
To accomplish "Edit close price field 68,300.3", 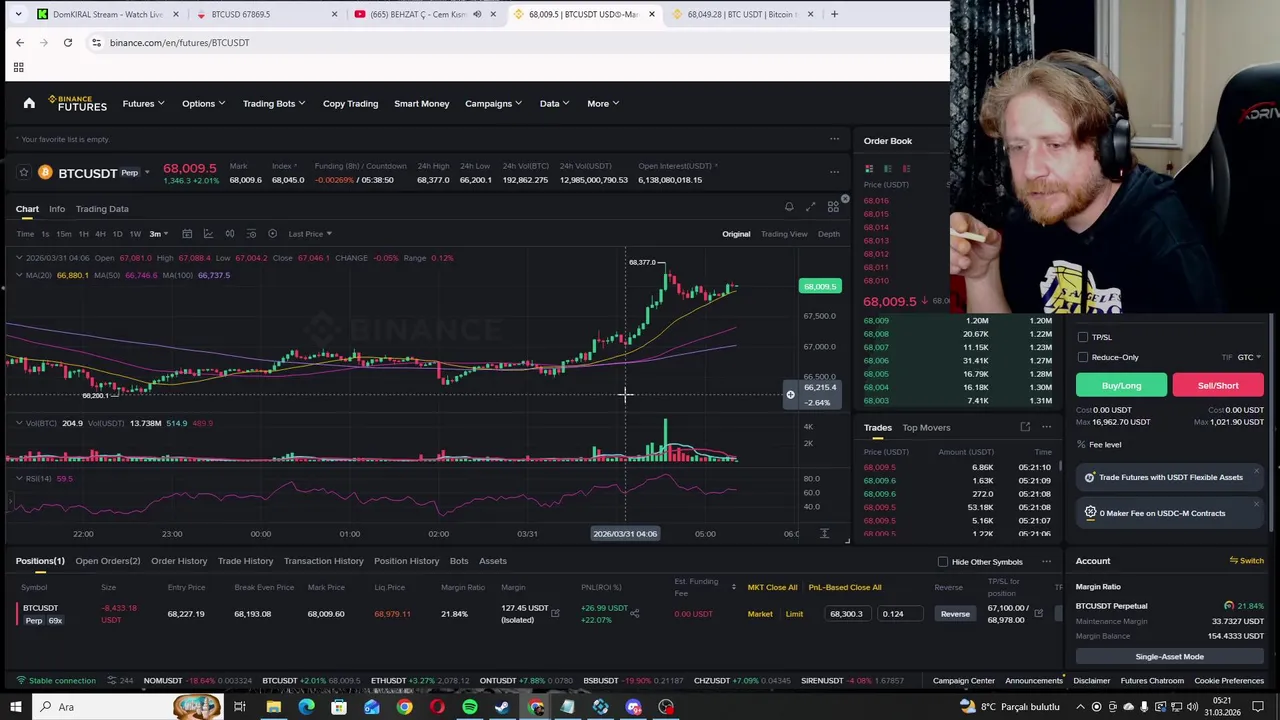I will coord(850,614).
